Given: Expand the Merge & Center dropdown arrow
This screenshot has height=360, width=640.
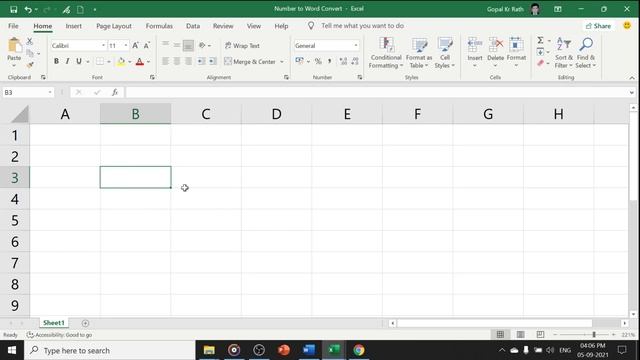Looking at the screenshot, I should point(282,62).
